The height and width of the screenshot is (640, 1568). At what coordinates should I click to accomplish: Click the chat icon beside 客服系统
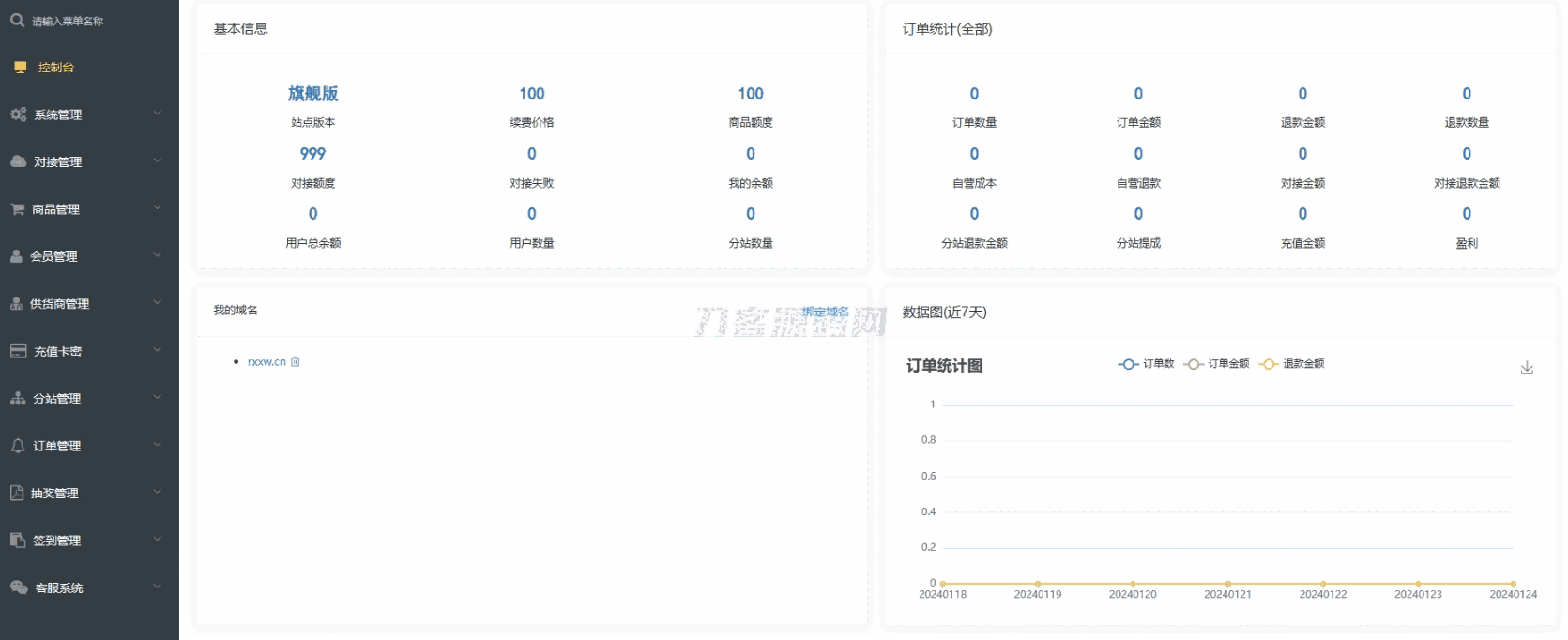[x=19, y=587]
